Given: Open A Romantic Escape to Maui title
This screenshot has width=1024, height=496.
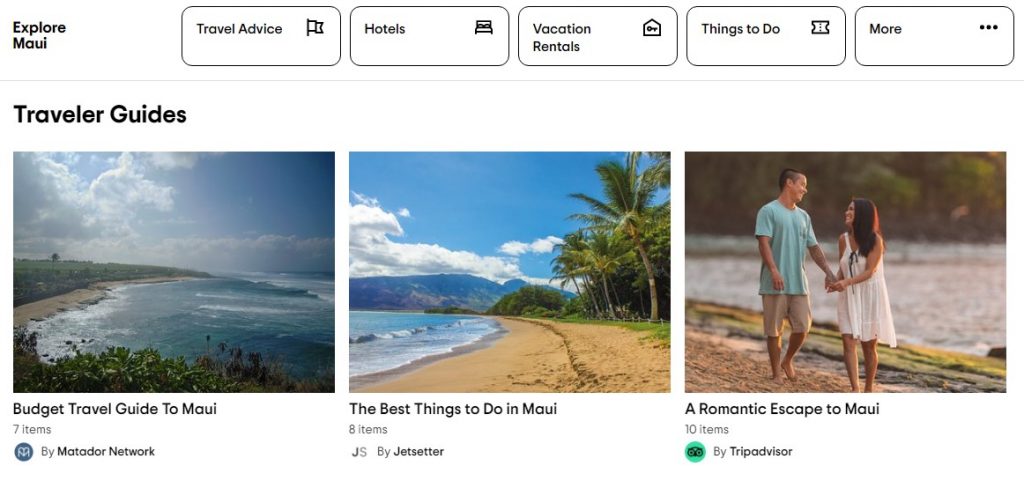Looking at the screenshot, I should point(782,409).
